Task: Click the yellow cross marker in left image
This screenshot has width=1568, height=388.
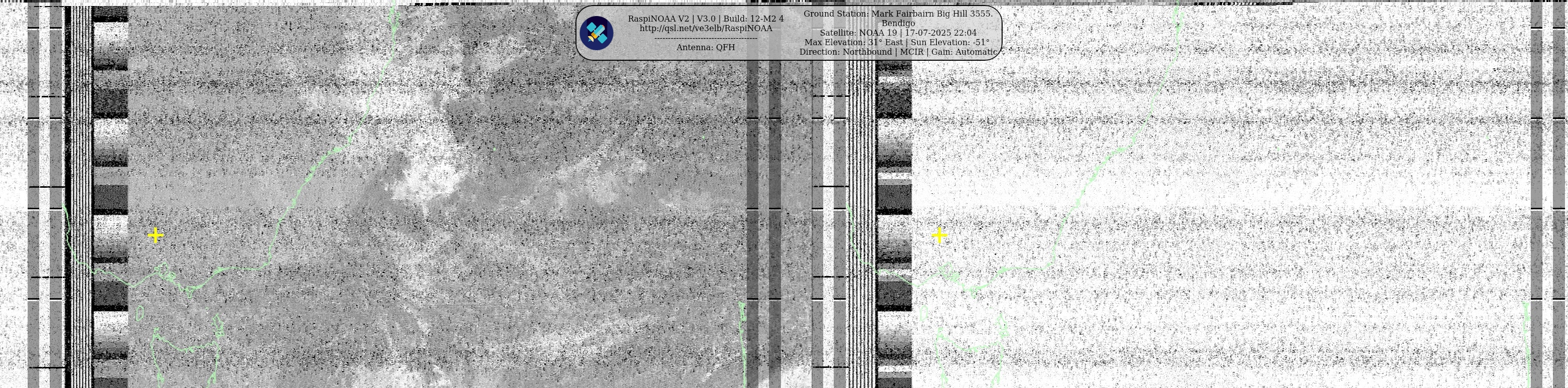Action: click(x=156, y=235)
